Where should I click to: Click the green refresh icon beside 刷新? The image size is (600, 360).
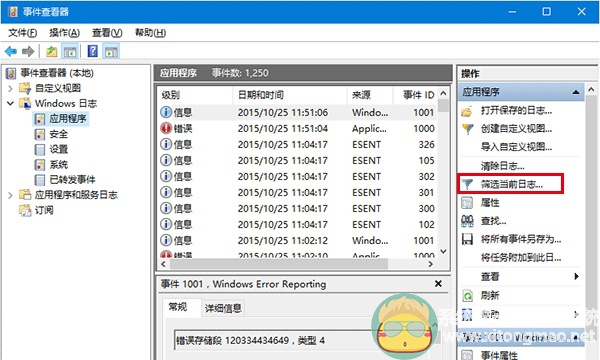click(467, 295)
